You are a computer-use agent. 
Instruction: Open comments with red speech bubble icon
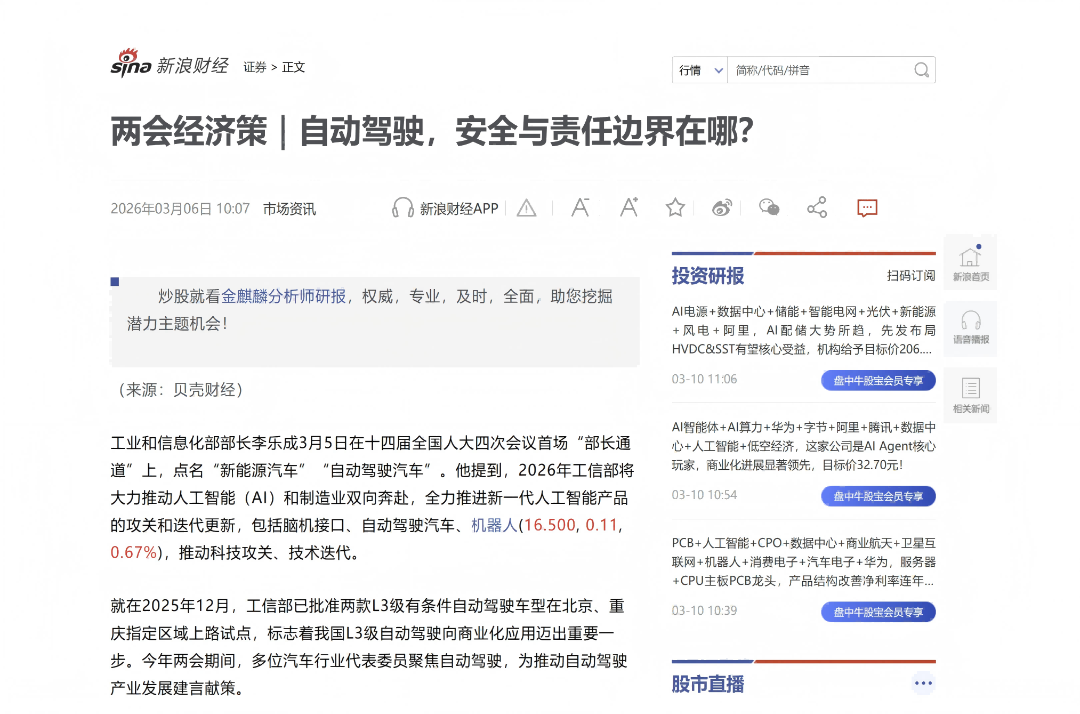tap(867, 208)
